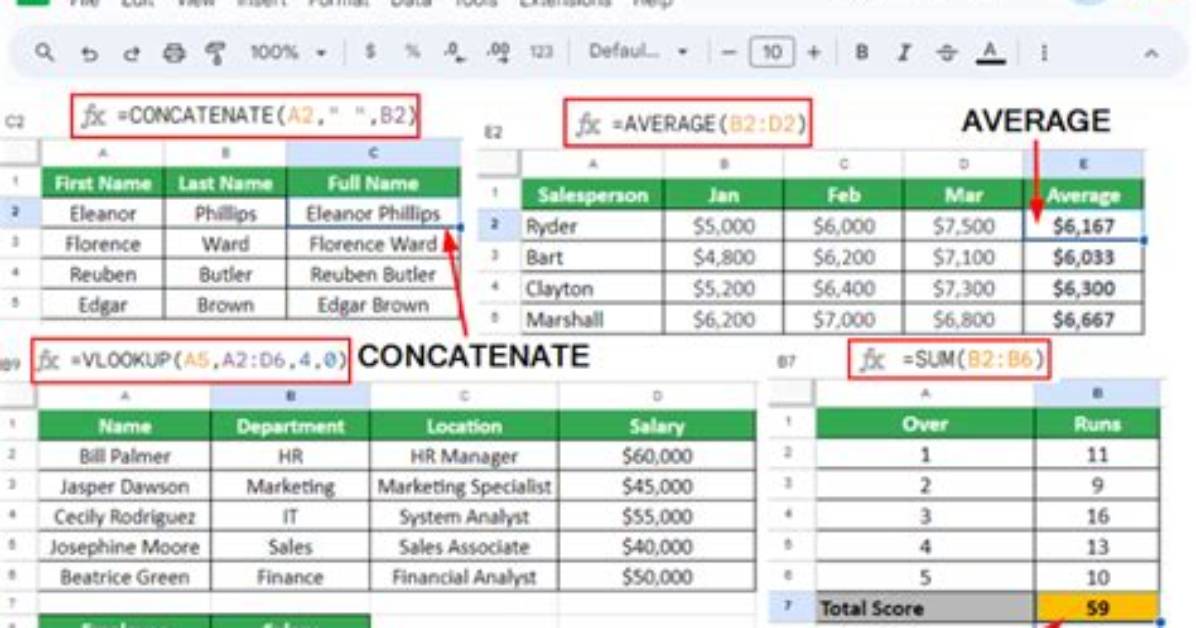This screenshot has width=1196, height=628.
Task: Select the Josephine Moore name cell
Action: [x=124, y=547]
